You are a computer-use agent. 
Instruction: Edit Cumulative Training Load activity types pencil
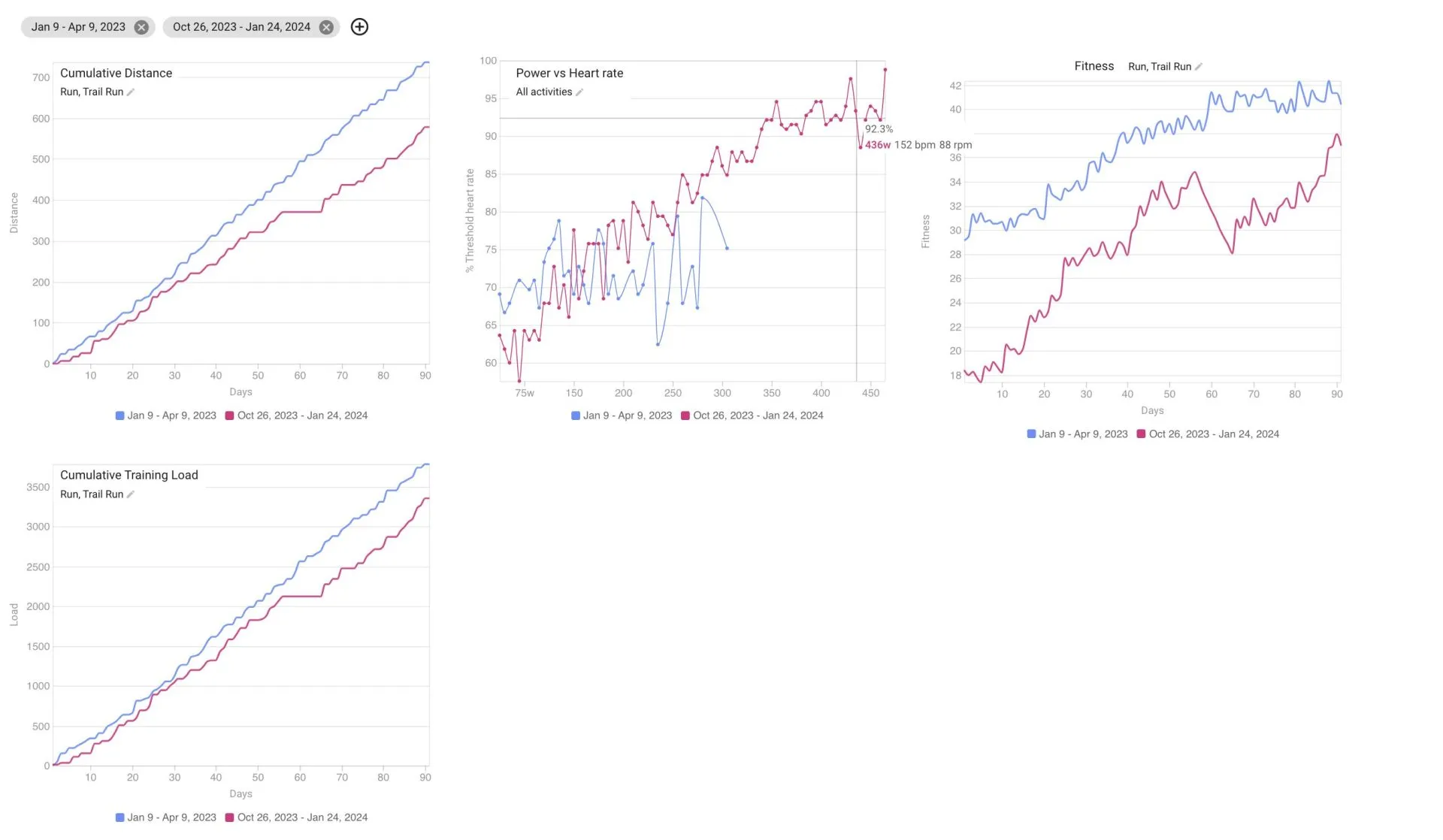pyautogui.click(x=131, y=494)
